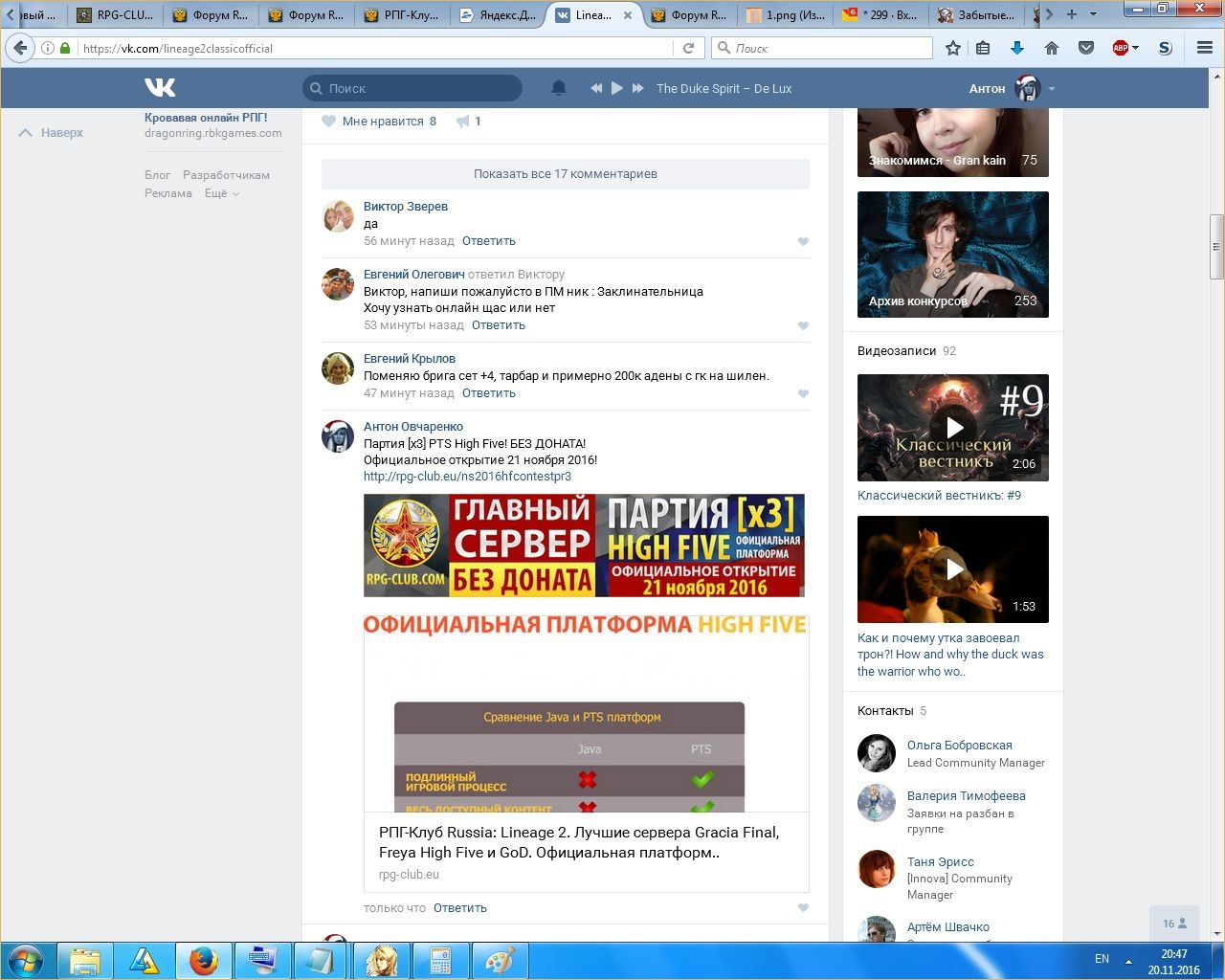The image size is (1225, 980).
Task: Like Виктор Зверев's comment
Action: 803,242
